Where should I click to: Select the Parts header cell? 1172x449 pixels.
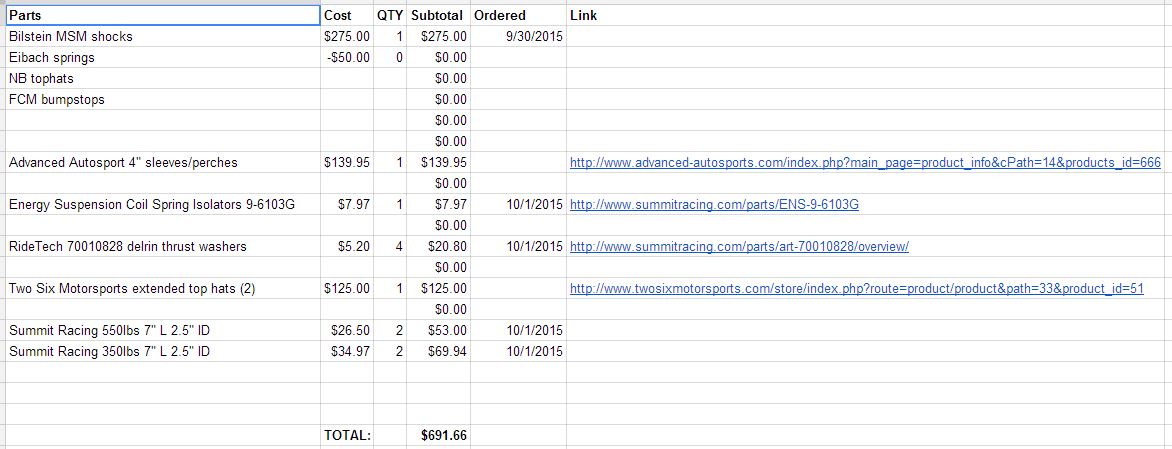[162, 15]
